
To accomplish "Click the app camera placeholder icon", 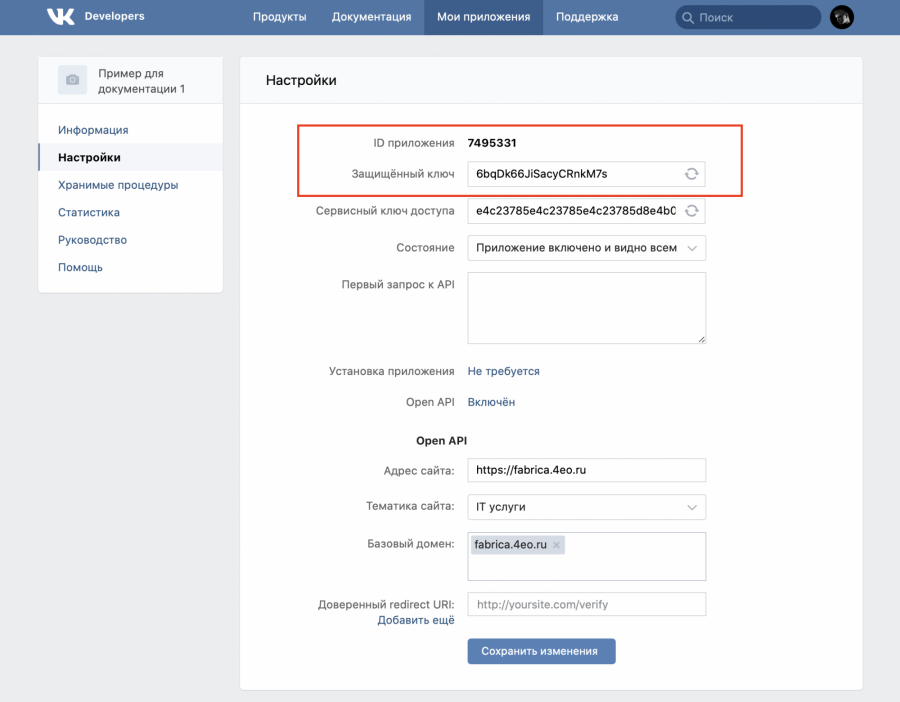I will coord(72,80).
